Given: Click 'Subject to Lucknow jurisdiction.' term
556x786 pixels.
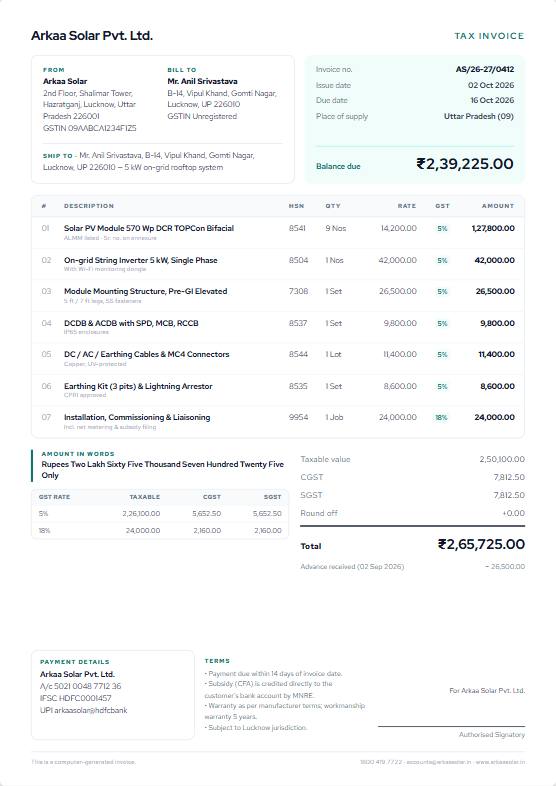Looking at the screenshot, I should pyautogui.click(x=258, y=727).
